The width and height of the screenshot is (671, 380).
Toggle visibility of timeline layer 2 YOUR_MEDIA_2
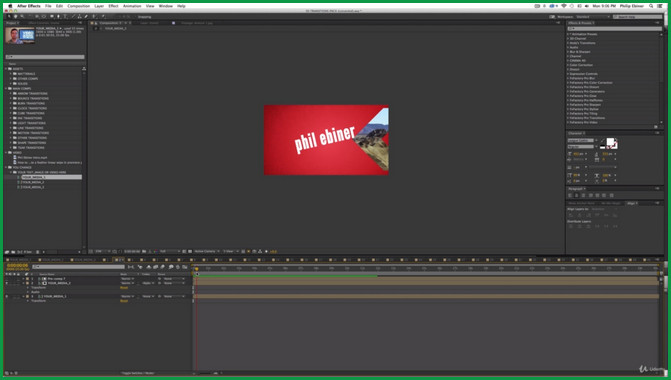coord(7,283)
